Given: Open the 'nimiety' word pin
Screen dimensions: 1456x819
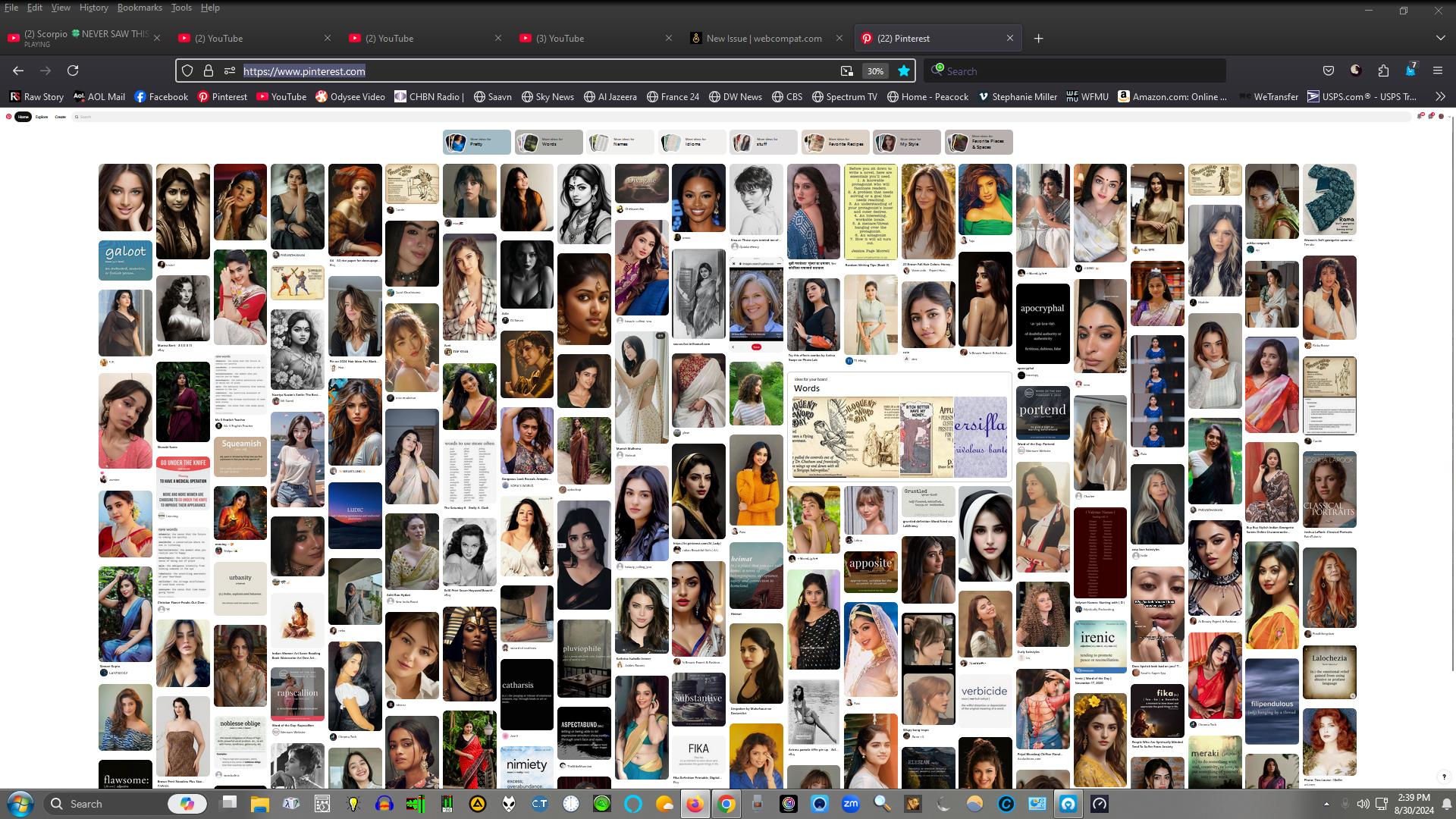Looking at the screenshot, I should [x=527, y=768].
